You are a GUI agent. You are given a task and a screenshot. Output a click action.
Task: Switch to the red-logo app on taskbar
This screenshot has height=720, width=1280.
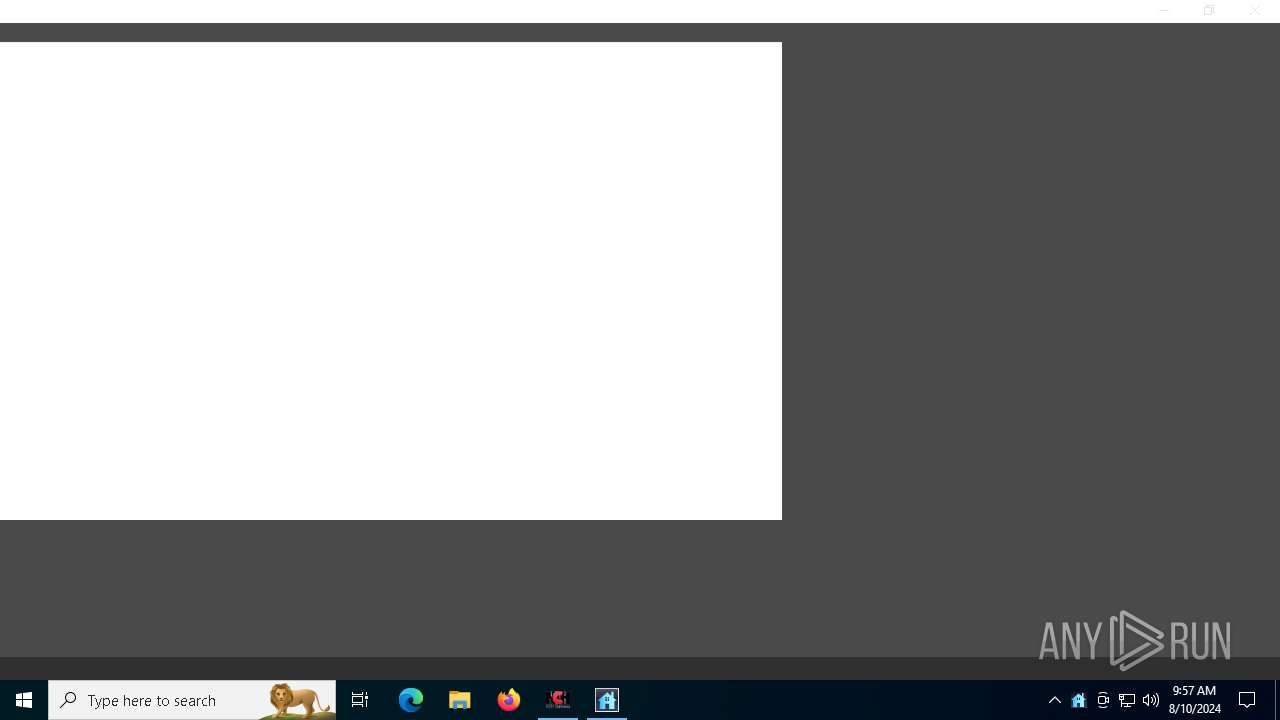tap(558, 700)
